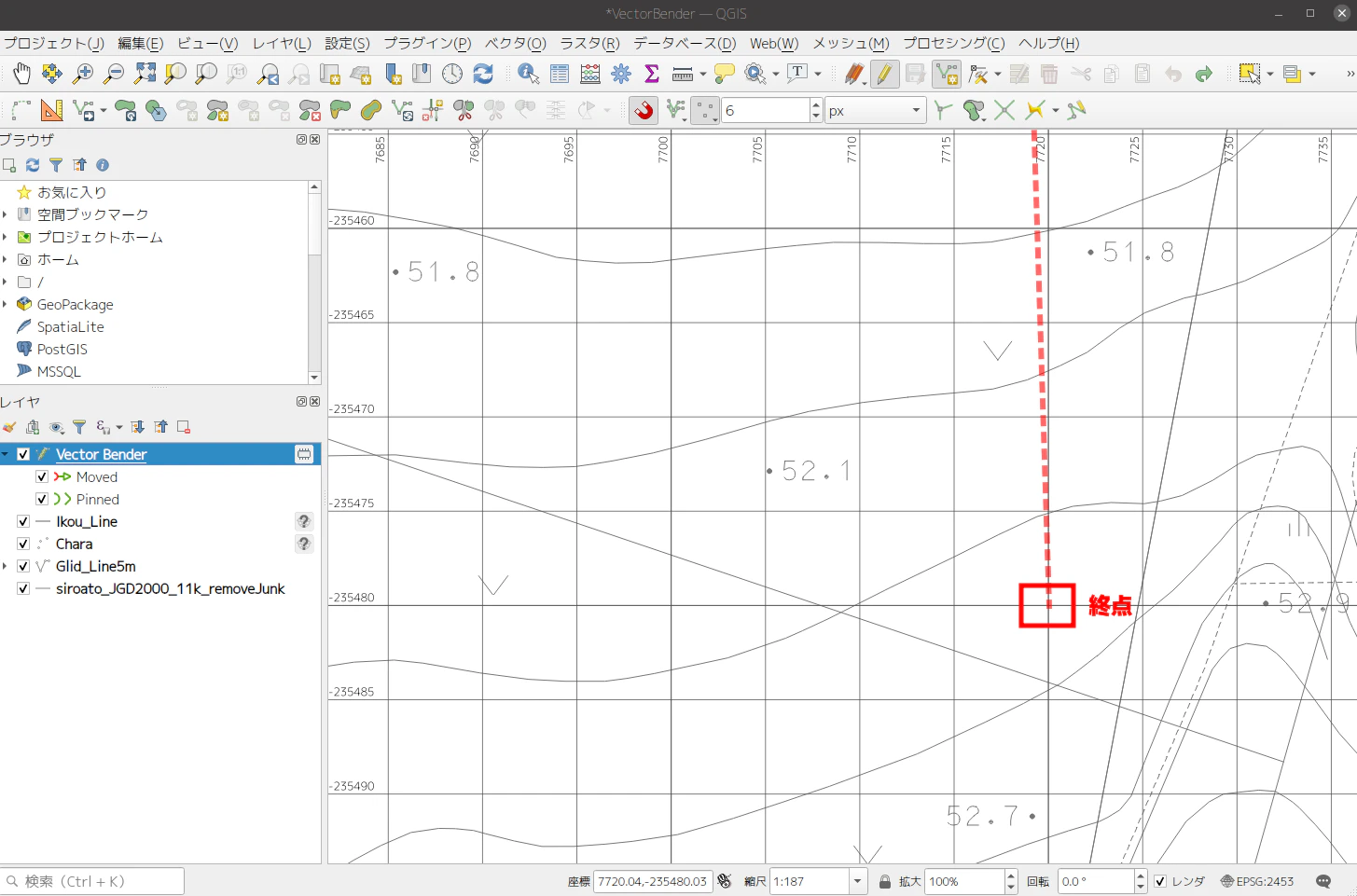Toggle visibility of Chara layer
1357x896 pixels.
(23, 544)
